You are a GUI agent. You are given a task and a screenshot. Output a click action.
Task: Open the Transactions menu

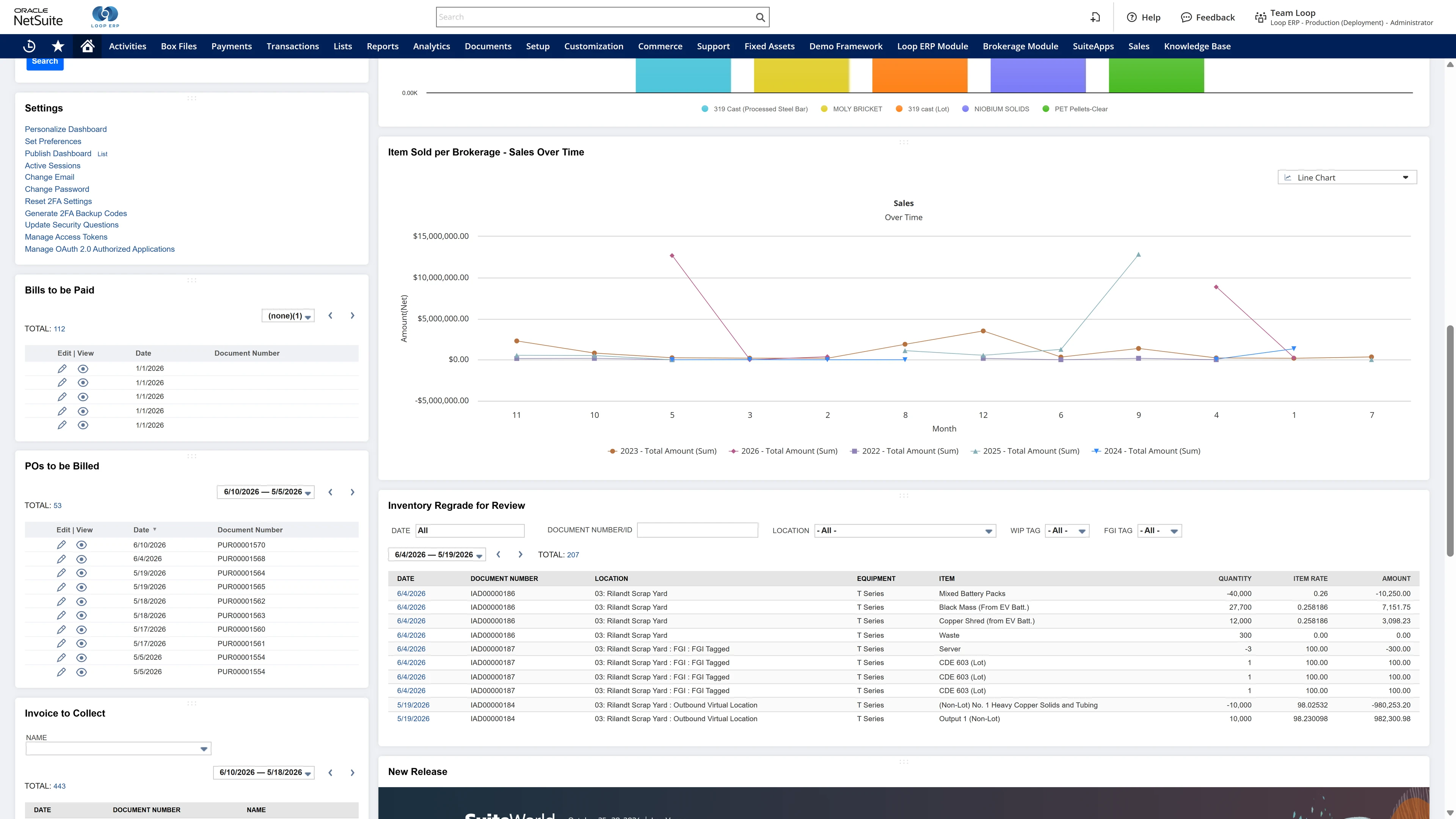pyautogui.click(x=293, y=46)
